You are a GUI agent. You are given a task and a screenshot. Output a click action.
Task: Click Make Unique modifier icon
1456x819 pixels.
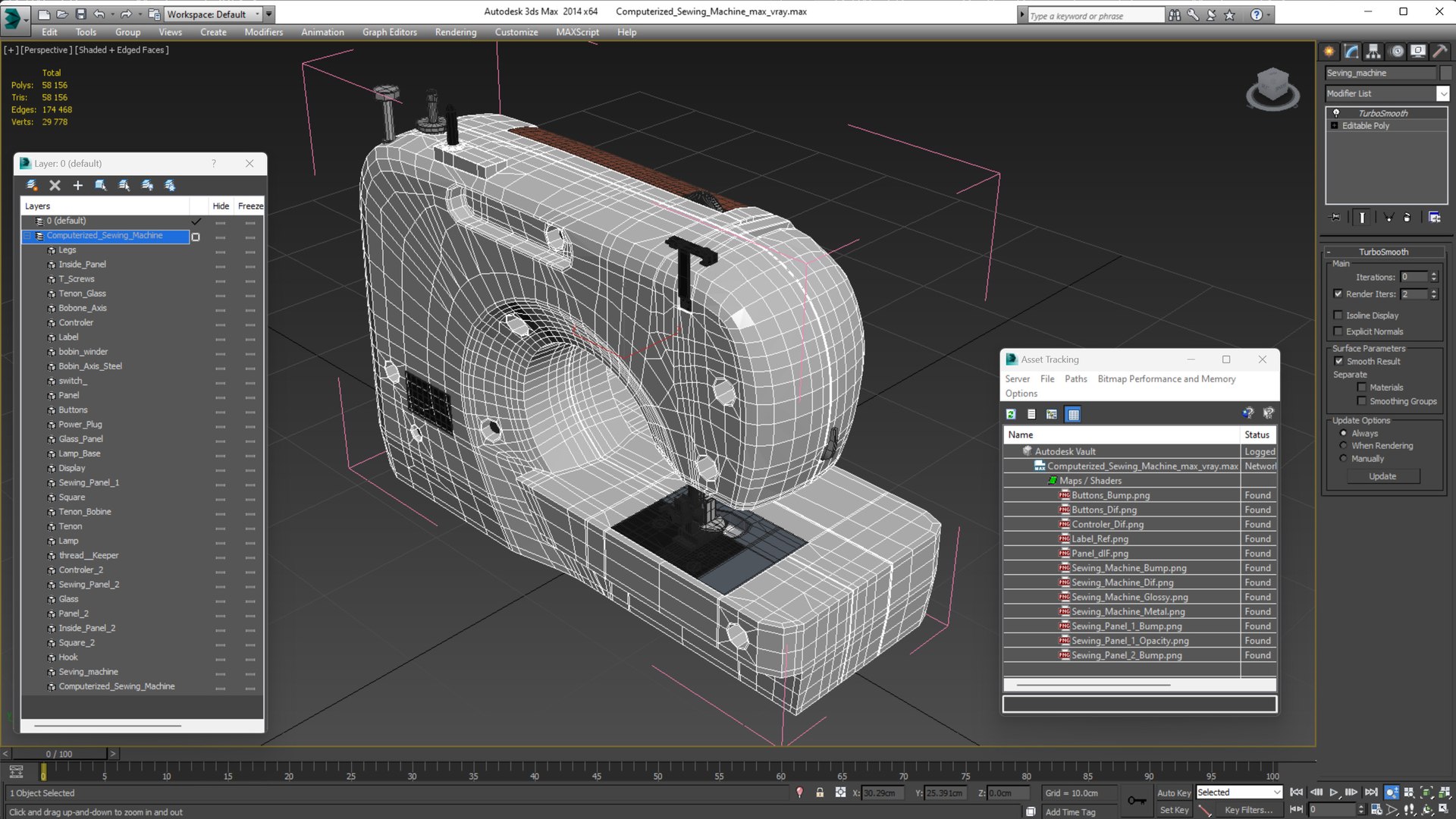(x=1389, y=218)
